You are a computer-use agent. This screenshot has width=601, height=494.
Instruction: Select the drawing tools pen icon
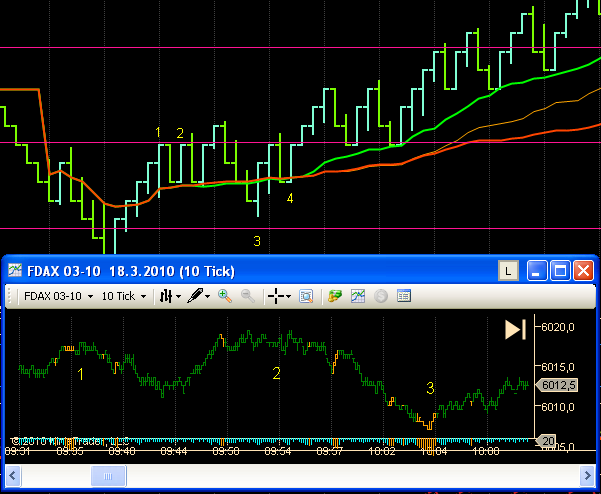pyautogui.click(x=195, y=296)
